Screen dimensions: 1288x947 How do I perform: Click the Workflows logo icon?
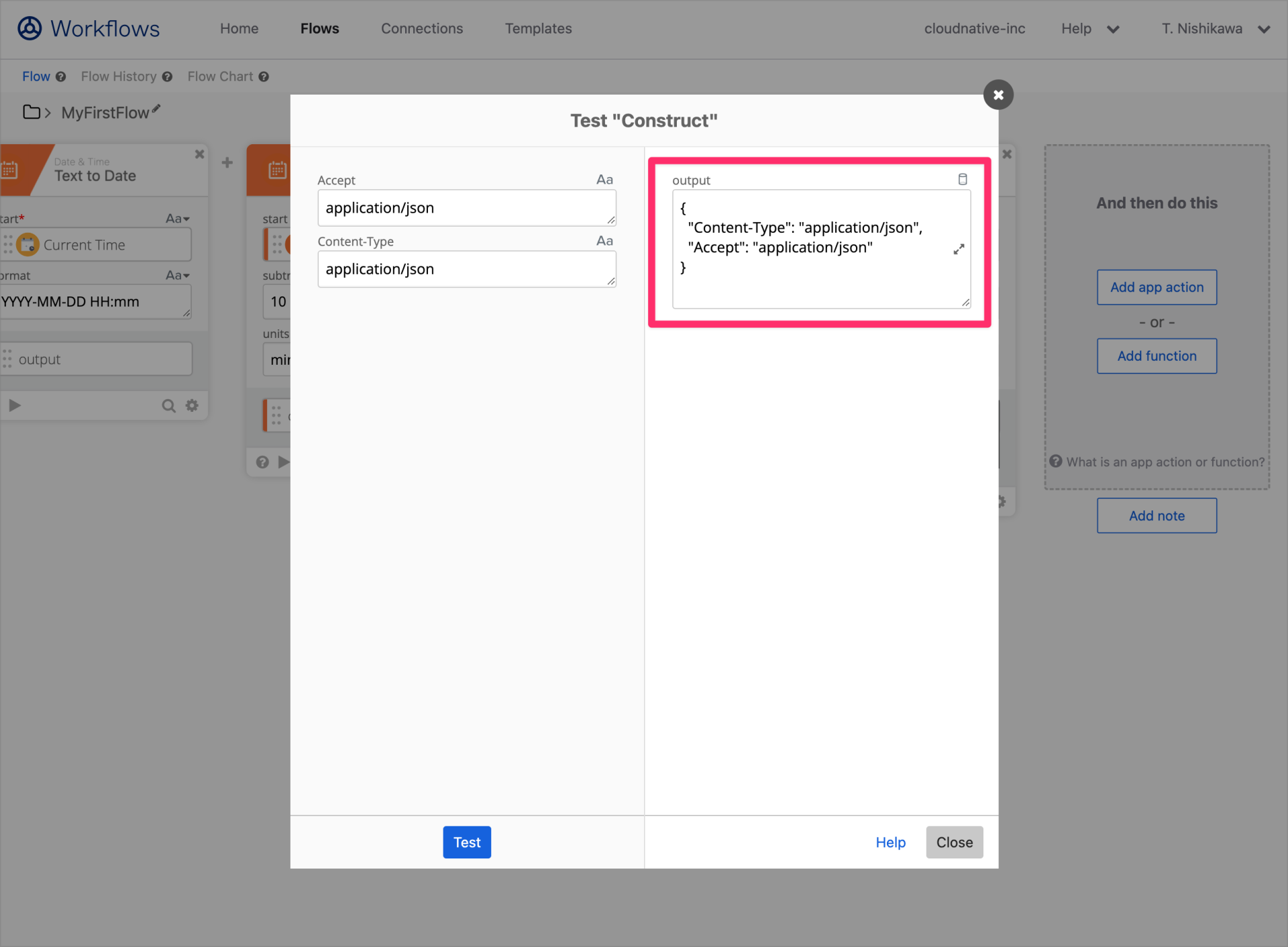[28, 28]
